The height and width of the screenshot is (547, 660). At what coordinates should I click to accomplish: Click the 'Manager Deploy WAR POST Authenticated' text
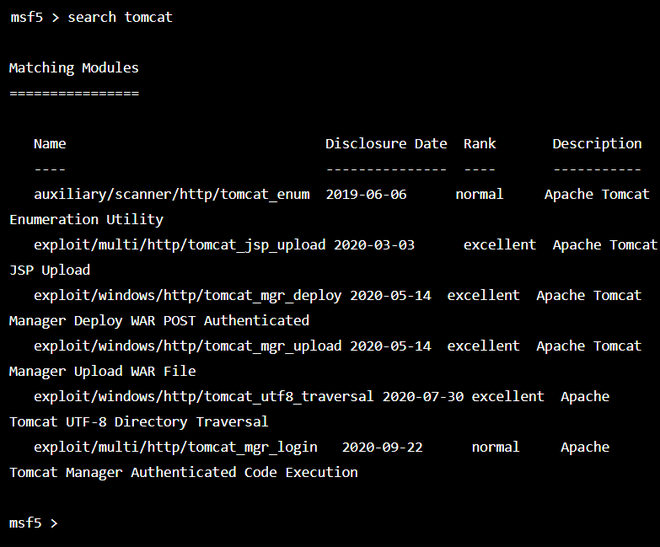coord(160,321)
